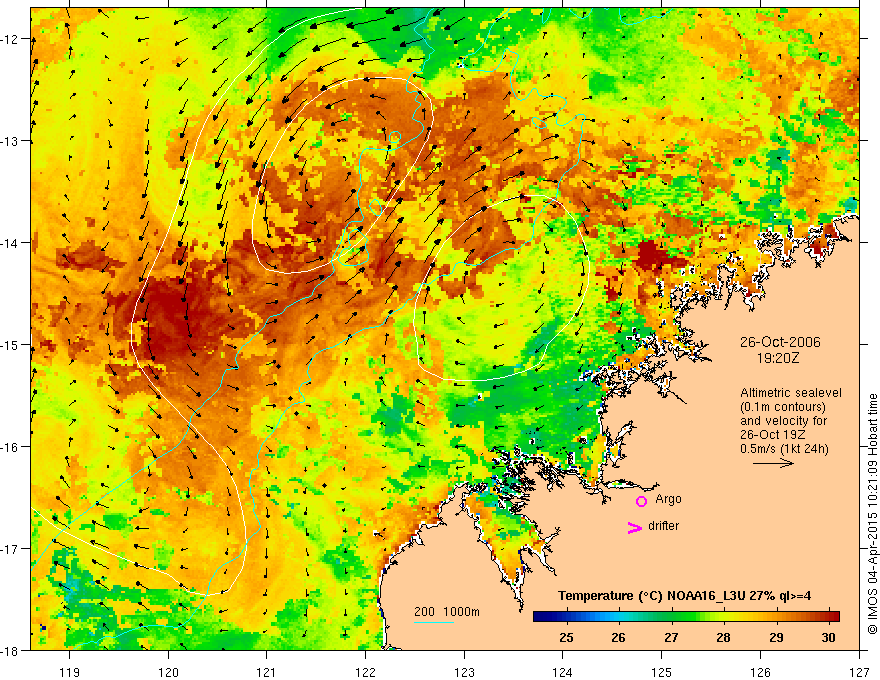Click the 0.5m/s velocity scale arrow
The image size is (880, 680).
[x=773, y=463]
